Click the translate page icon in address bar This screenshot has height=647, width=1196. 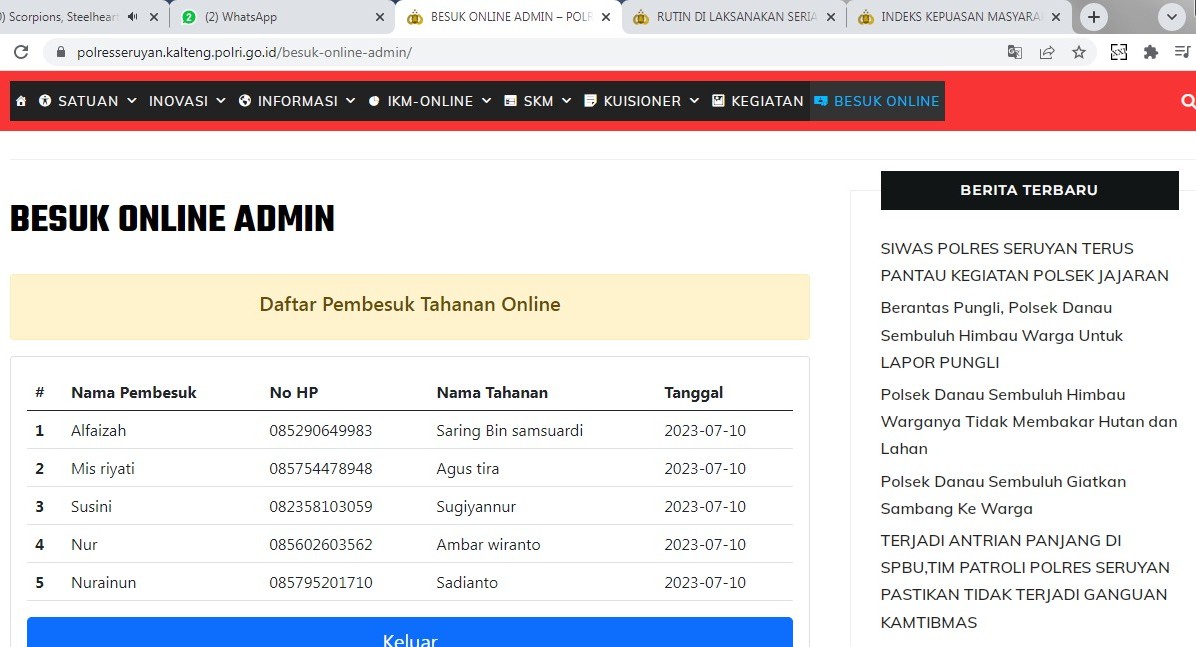click(x=1014, y=52)
